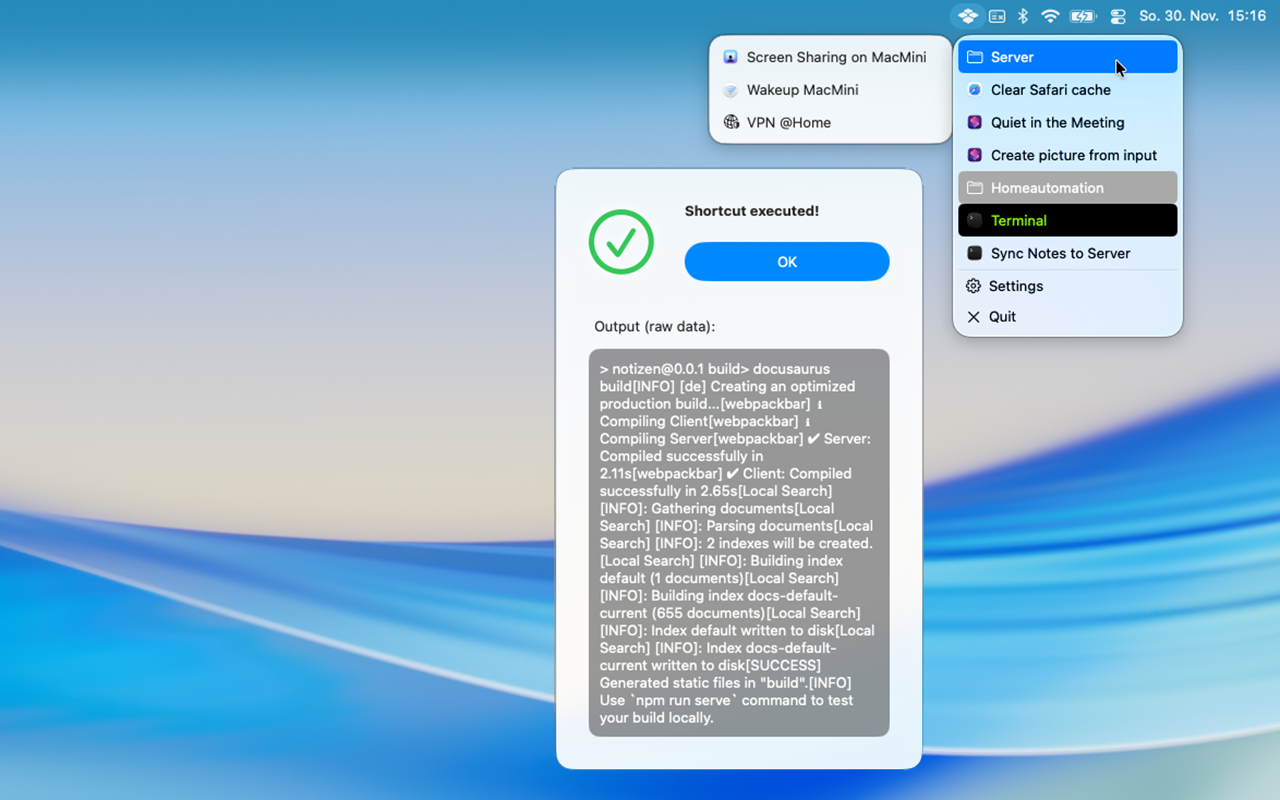Open Settings via the gear icon
Viewport: 1280px width, 800px height.
coord(974,286)
